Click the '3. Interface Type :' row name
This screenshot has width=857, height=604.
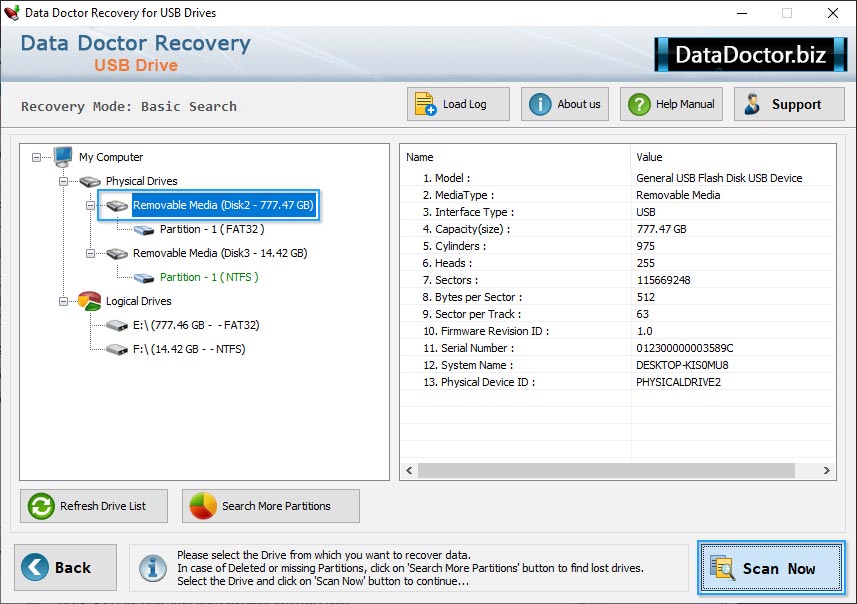468,212
